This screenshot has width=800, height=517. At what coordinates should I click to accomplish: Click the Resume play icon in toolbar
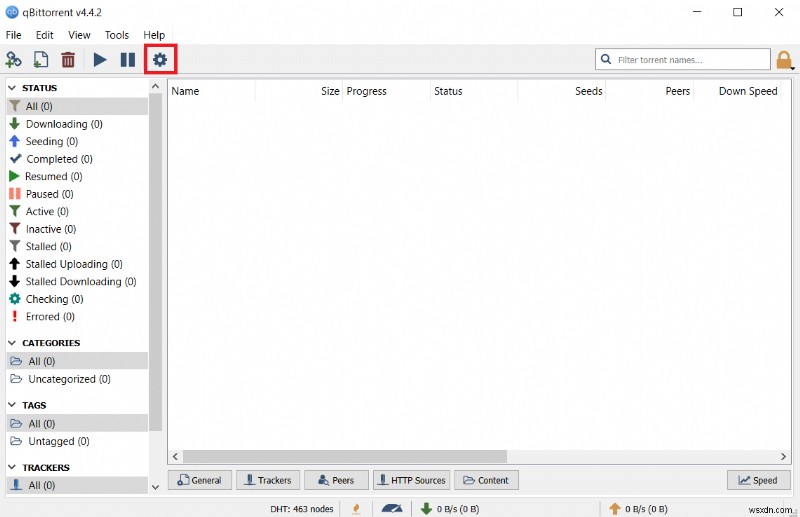tap(100, 60)
